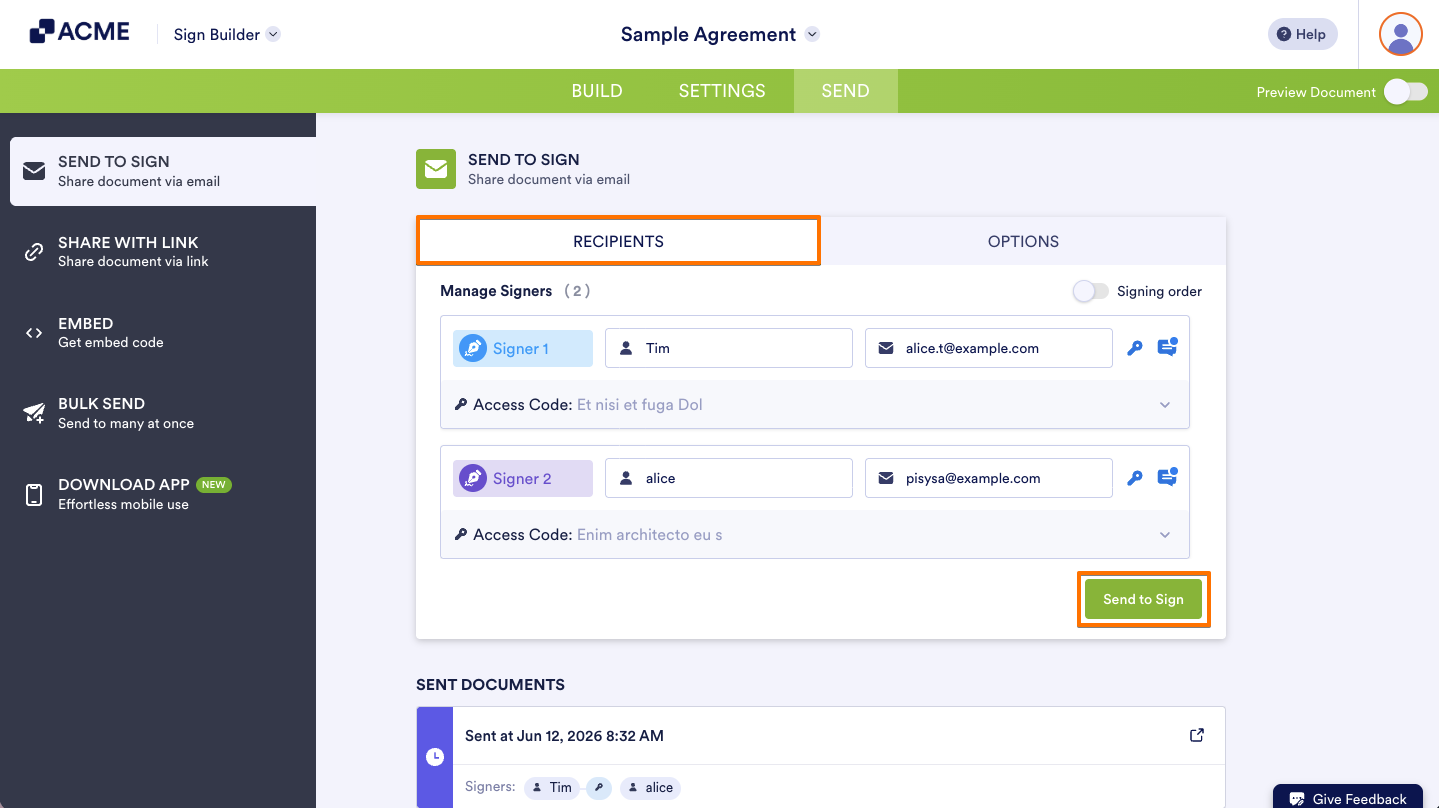Click Signer 2 access code key icon
Image resolution: width=1439 pixels, height=808 pixels.
click(x=1135, y=478)
